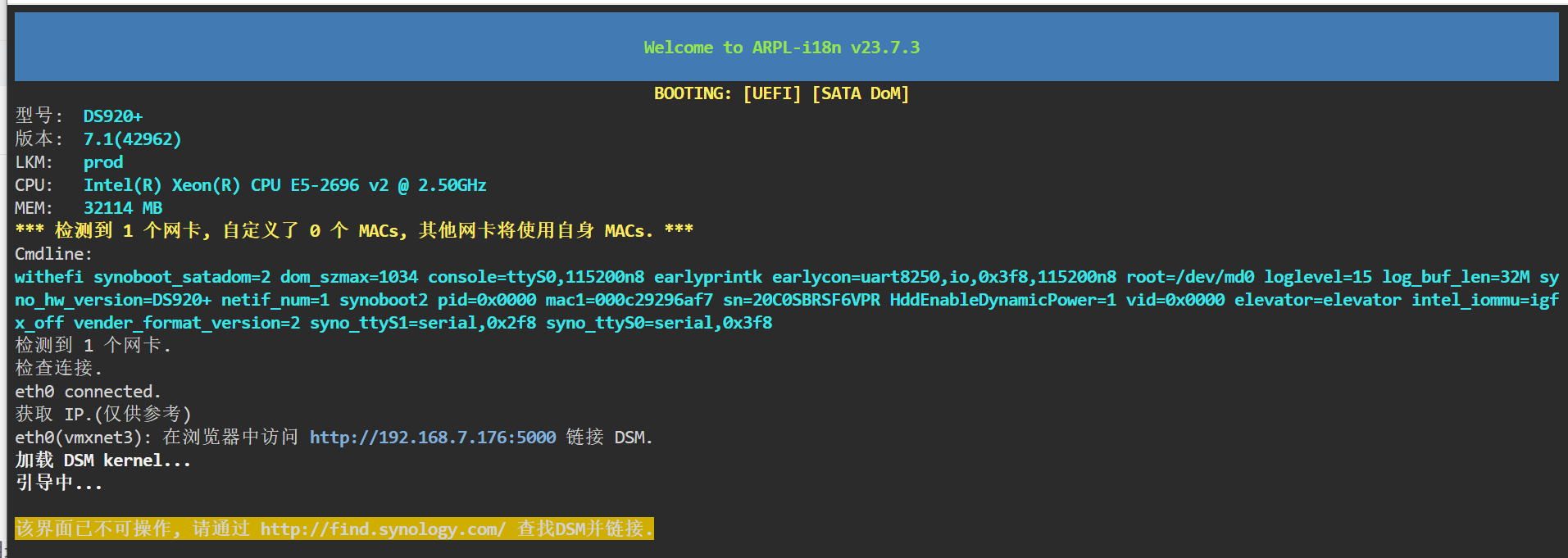The width and height of the screenshot is (1568, 558).
Task: Open the http://192.168.7.176:5000 DSM link
Action: point(432,438)
